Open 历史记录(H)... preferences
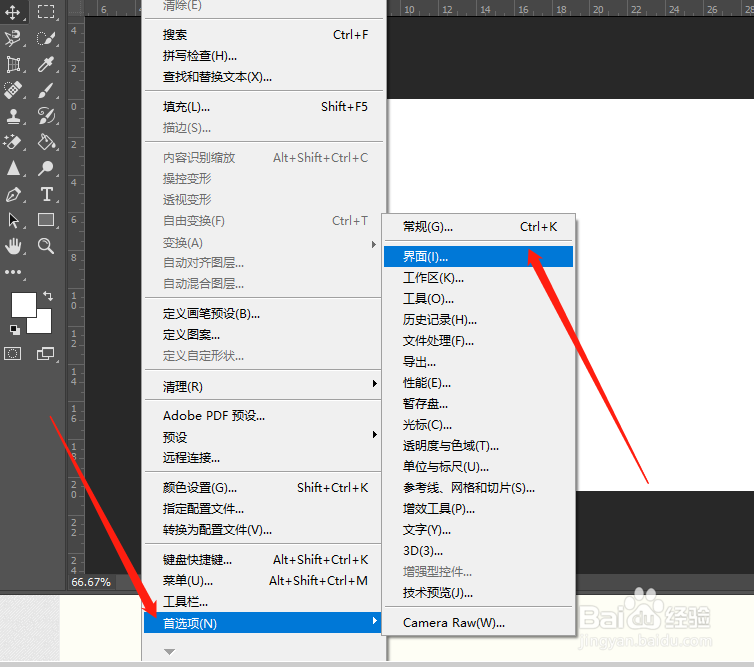Viewport: 754px width, 667px height. click(478, 320)
